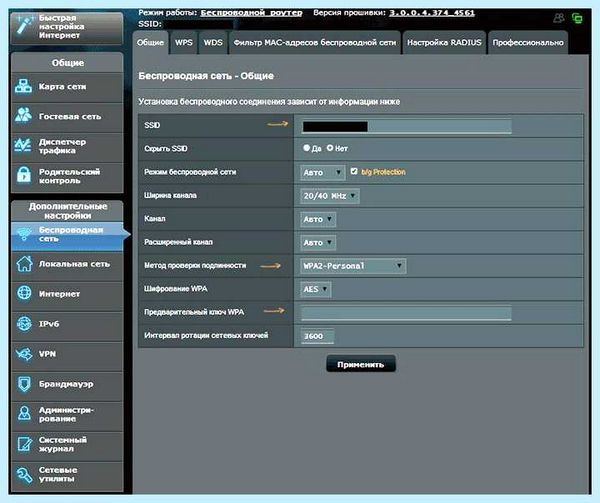Click 'Метод проверки подлинности' label

click(x=195, y=265)
